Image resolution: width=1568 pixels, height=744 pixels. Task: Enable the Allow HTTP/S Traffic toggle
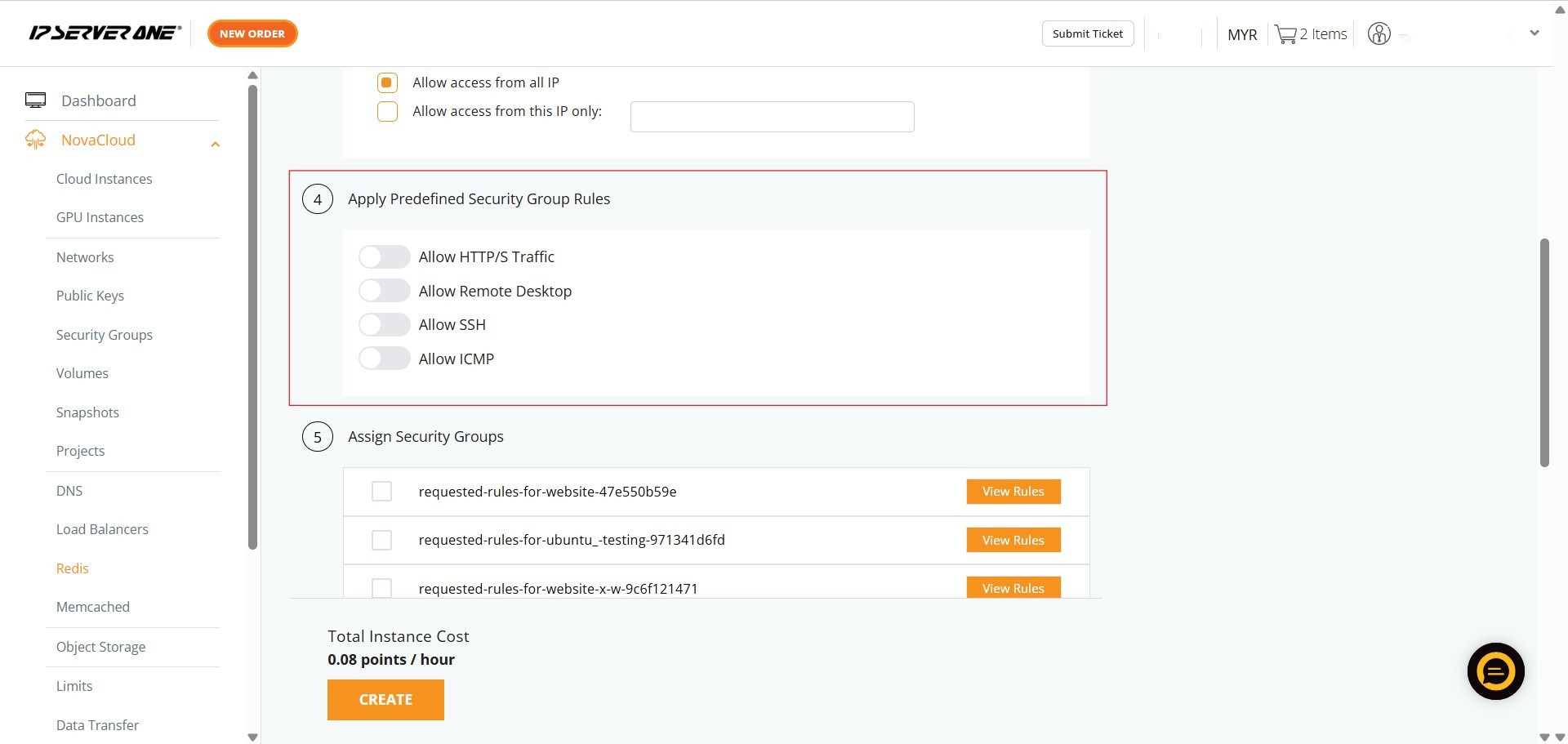[x=384, y=257]
